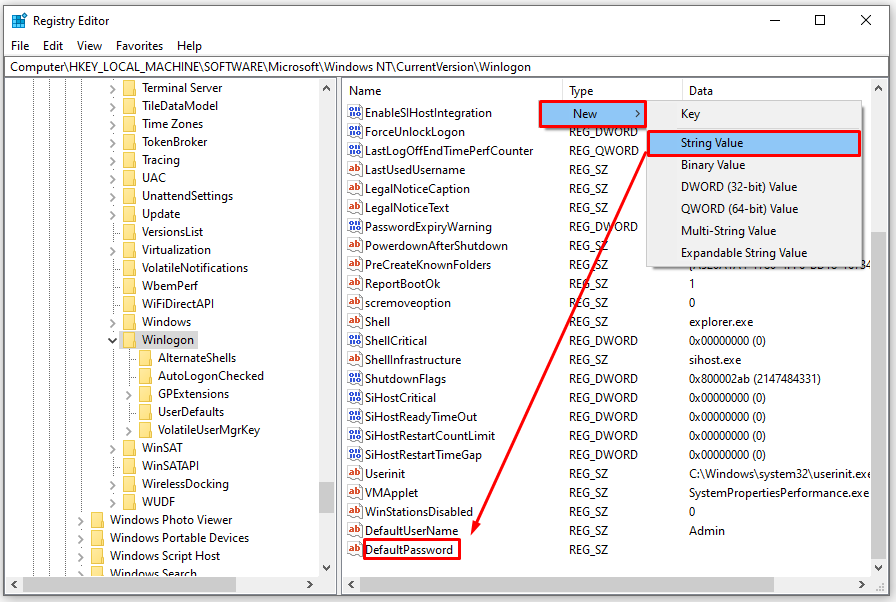The image size is (896, 602).
Task: Click the string icon beside PreCreateKnownFolders
Action: click(x=354, y=264)
